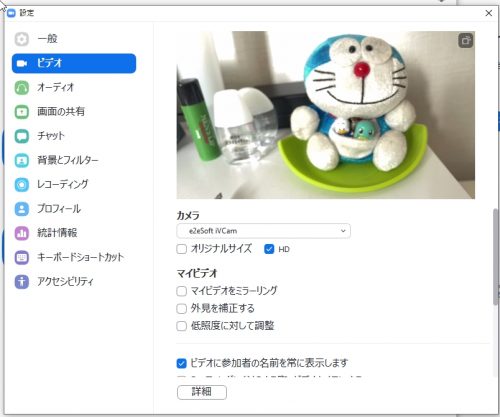Click the keyboard shortcuts icon

click(22, 257)
